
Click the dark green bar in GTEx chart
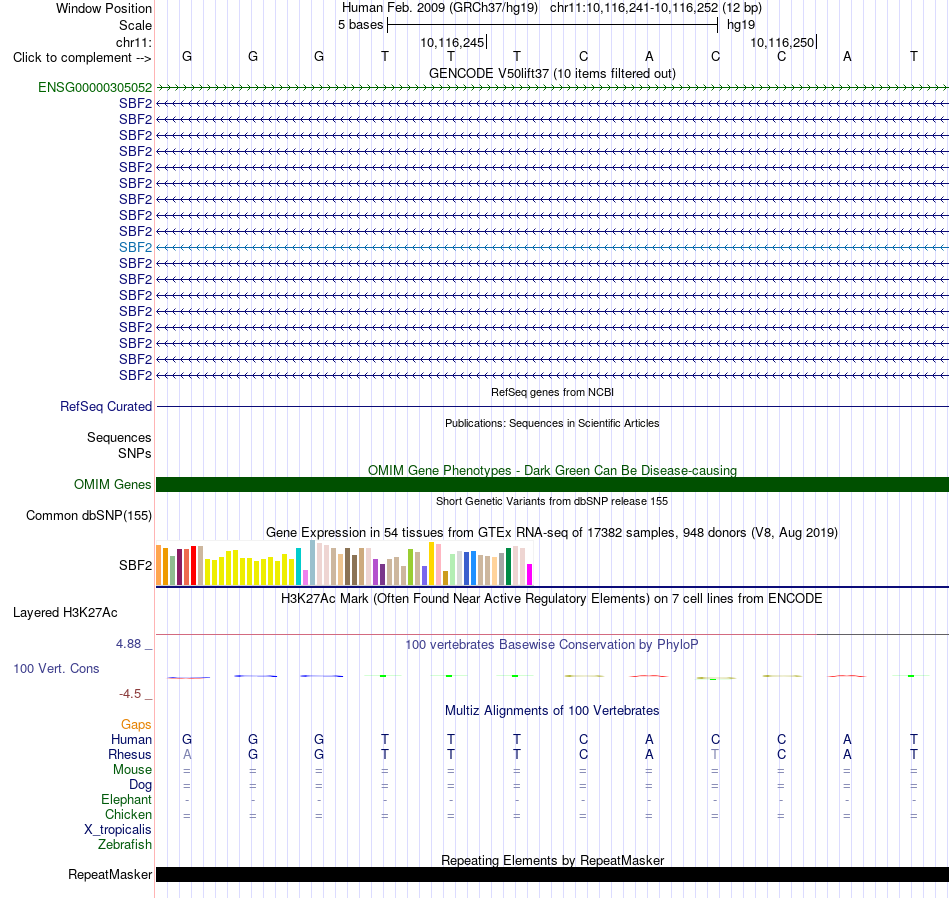coord(508,567)
